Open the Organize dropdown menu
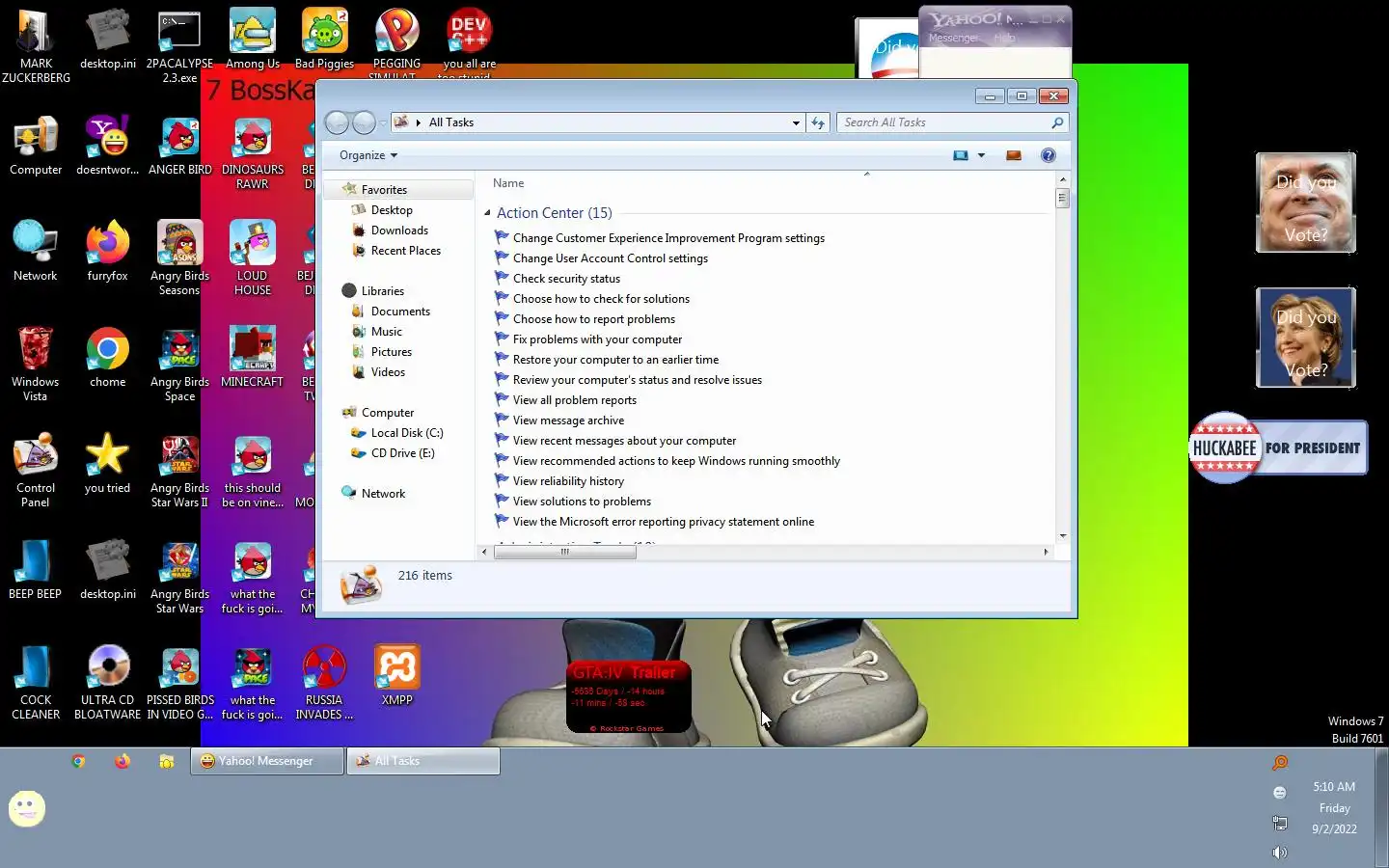1389x868 pixels. 368,155
